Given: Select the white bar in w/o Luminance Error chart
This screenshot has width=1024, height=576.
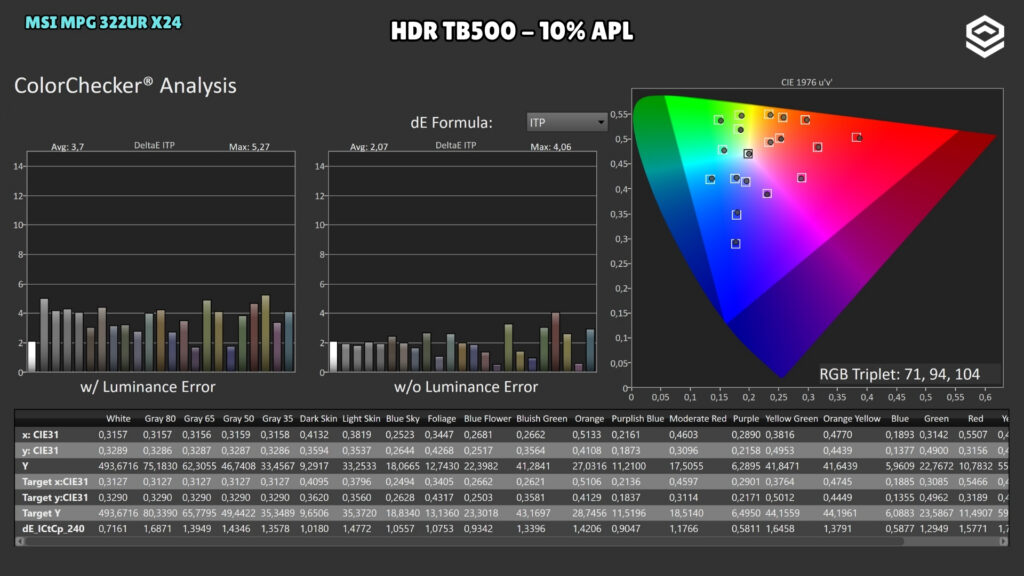Looking at the screenshot, I should [x=333, y=357].
